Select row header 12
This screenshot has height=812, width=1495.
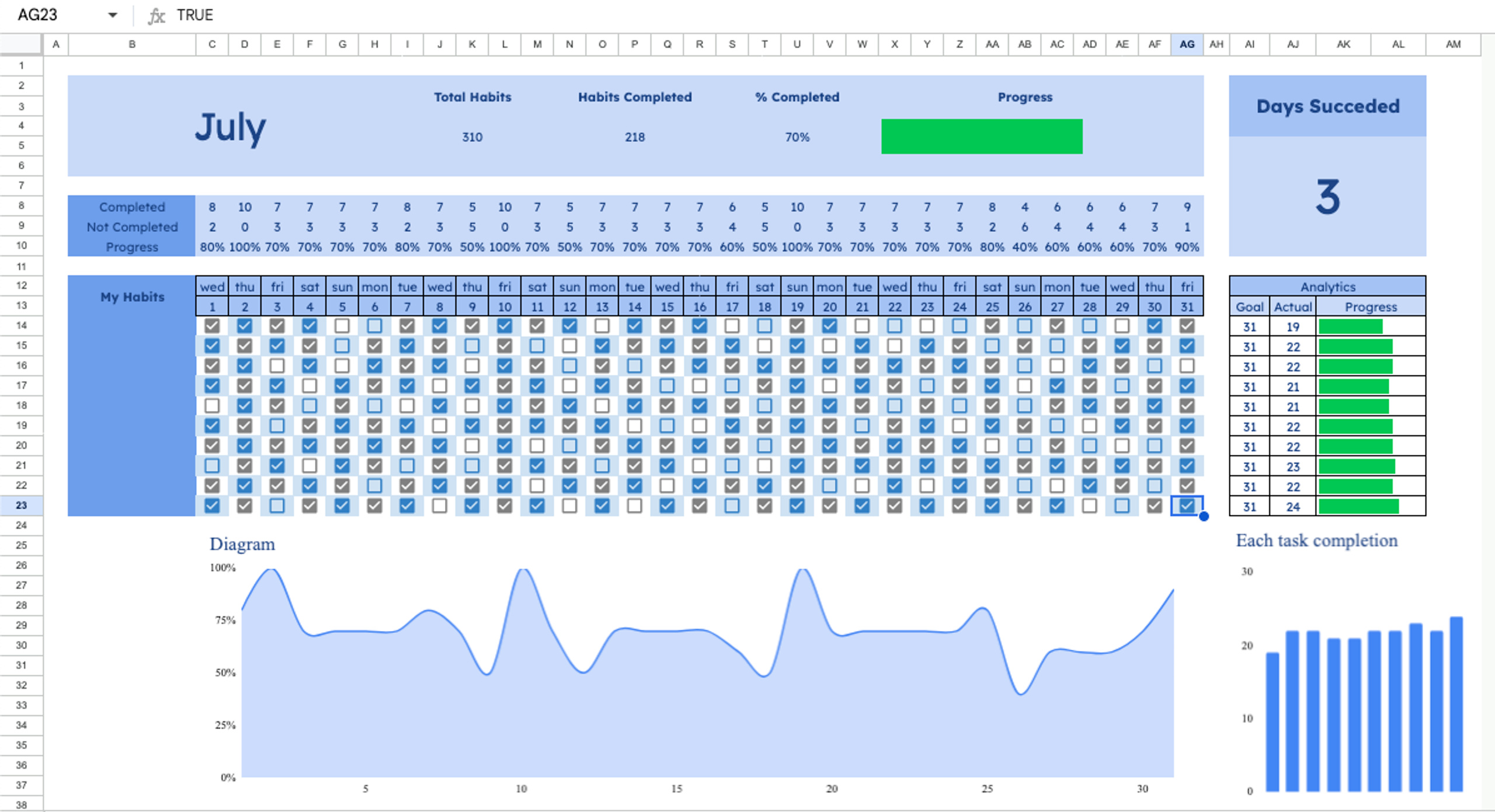click(21, 285)
